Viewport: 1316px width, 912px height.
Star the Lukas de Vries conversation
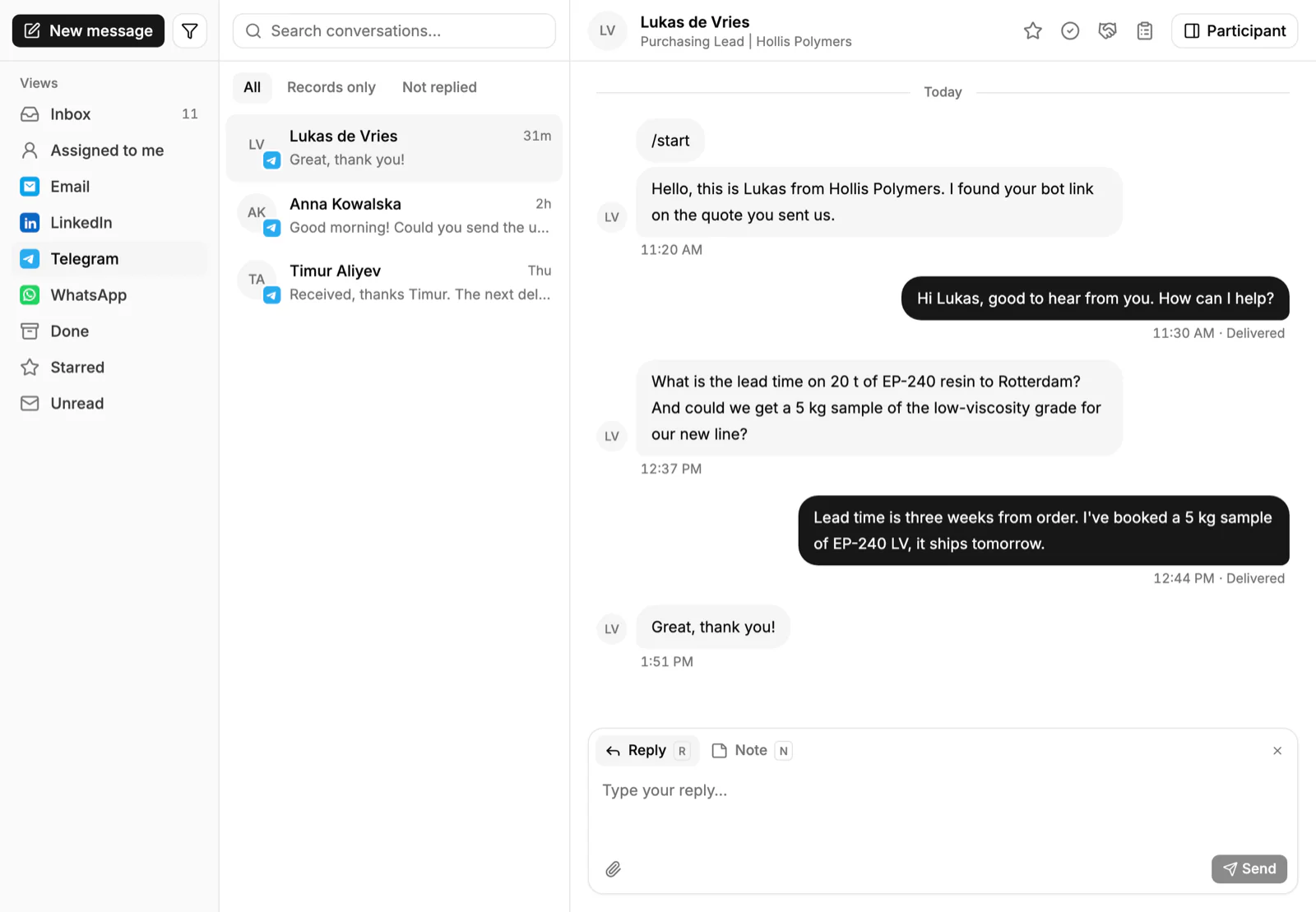[x=1033, y=31]
